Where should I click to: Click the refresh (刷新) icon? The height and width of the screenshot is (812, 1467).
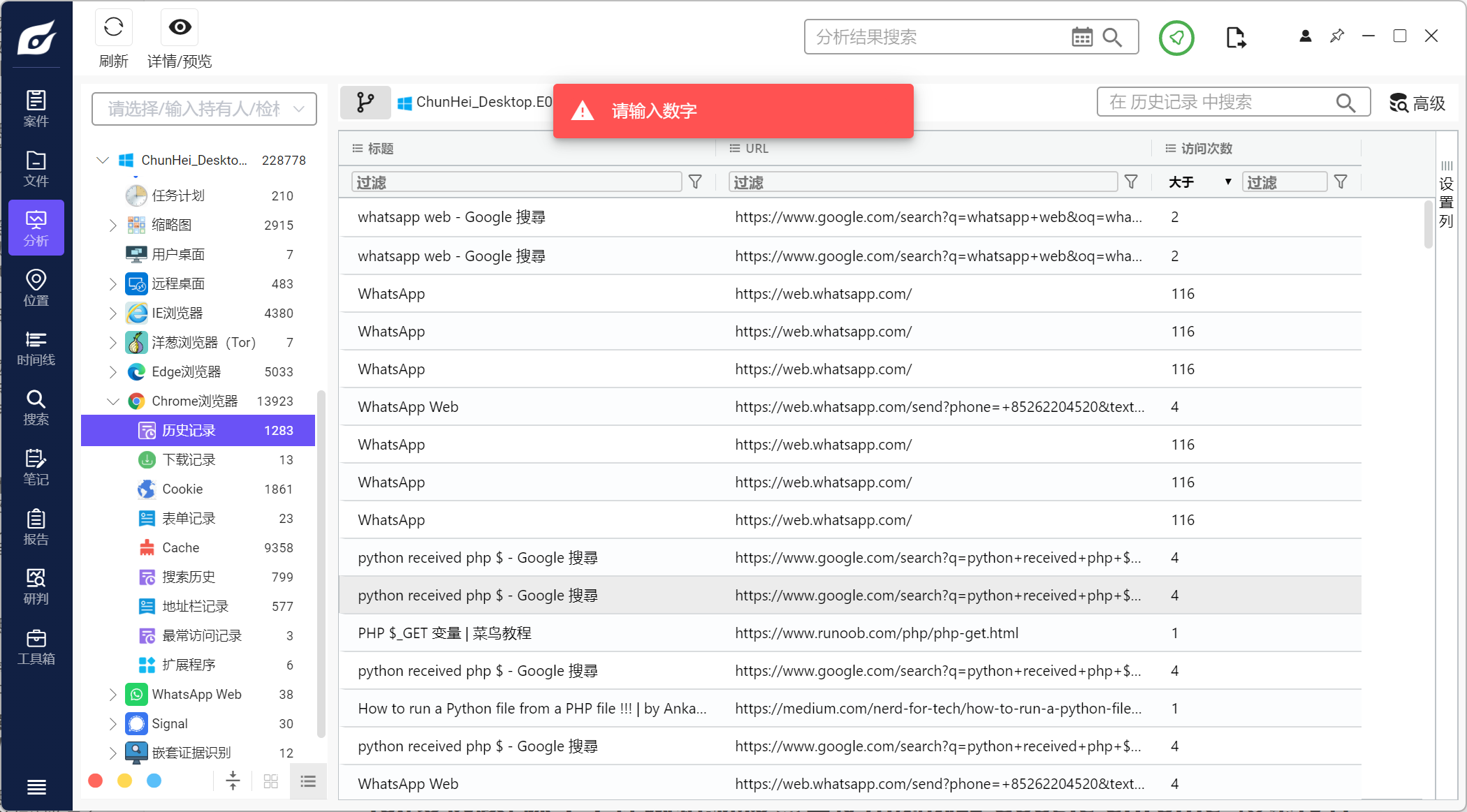pyautogui.click(x=113, y=28)
